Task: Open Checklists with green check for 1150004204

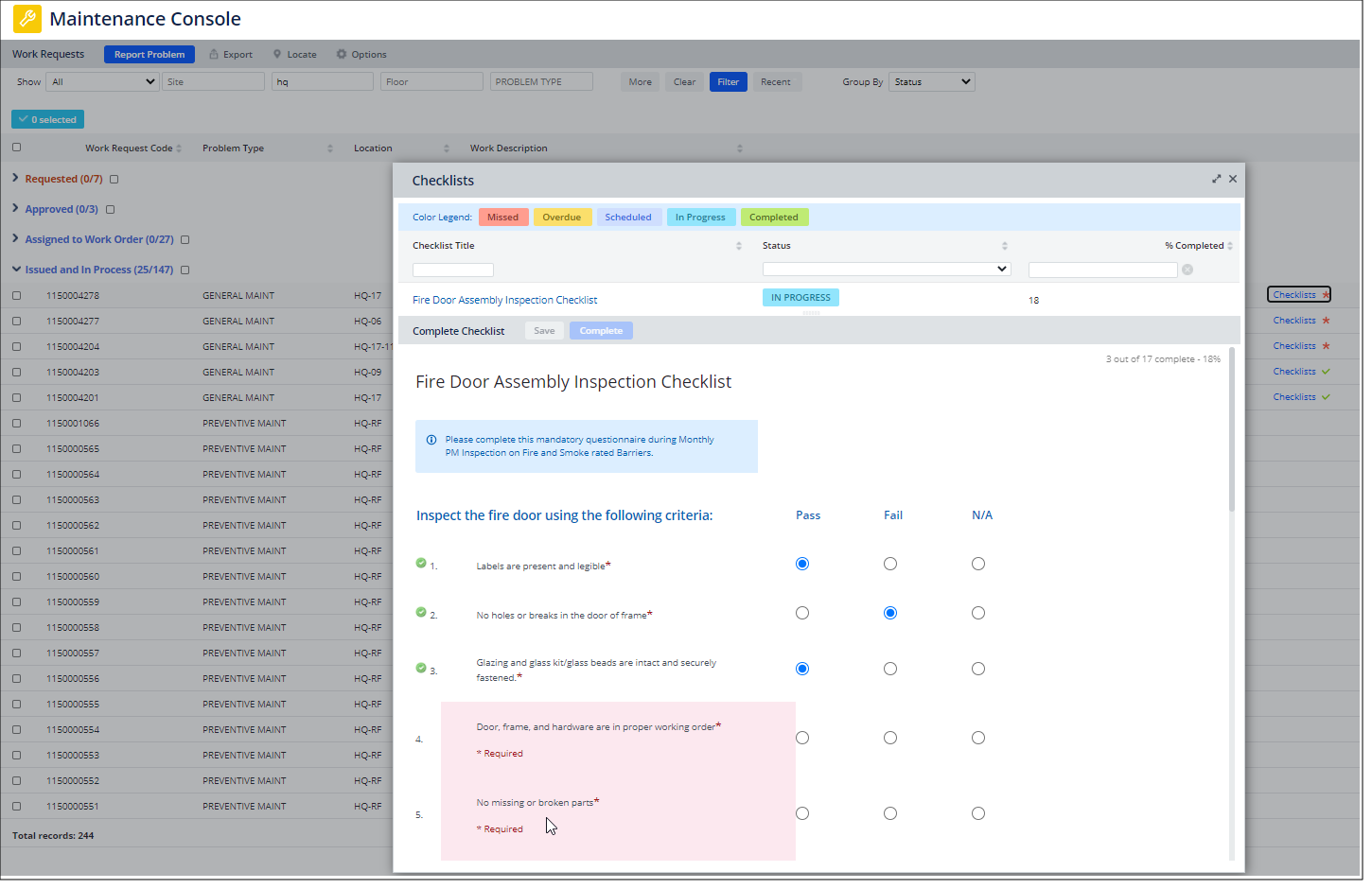Action: (1296, 345)
